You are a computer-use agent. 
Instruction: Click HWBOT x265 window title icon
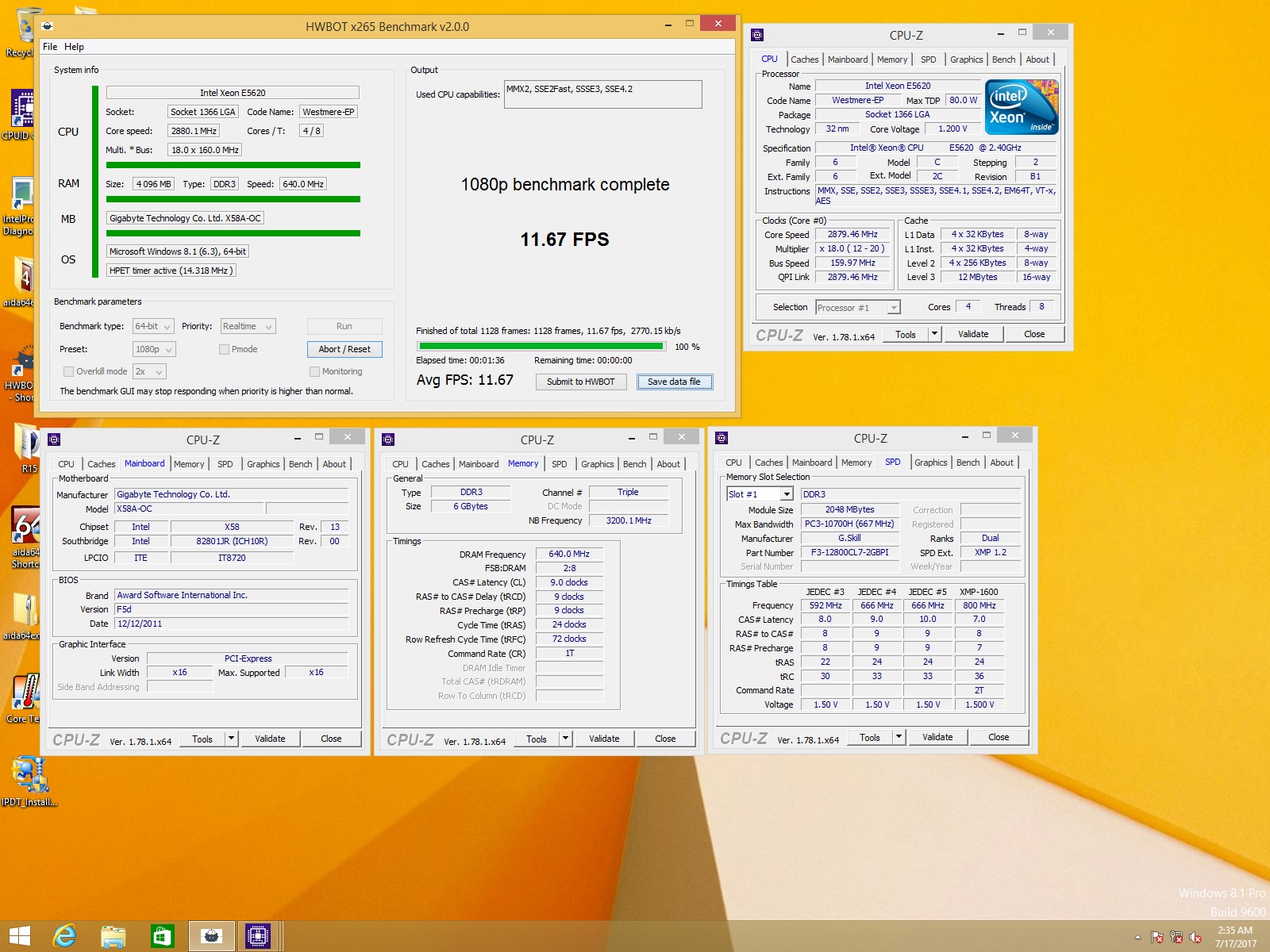tap(48, 26)
